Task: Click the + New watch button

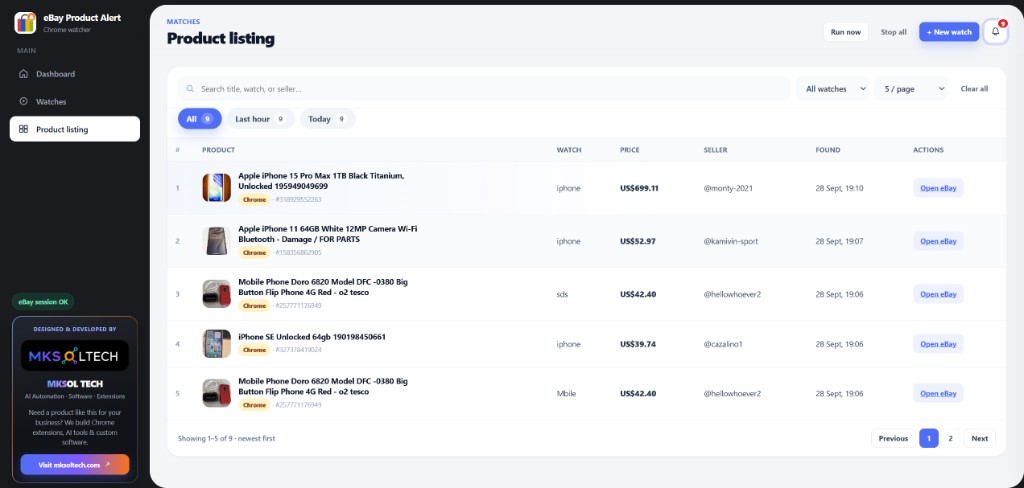Action: (949, 32)
